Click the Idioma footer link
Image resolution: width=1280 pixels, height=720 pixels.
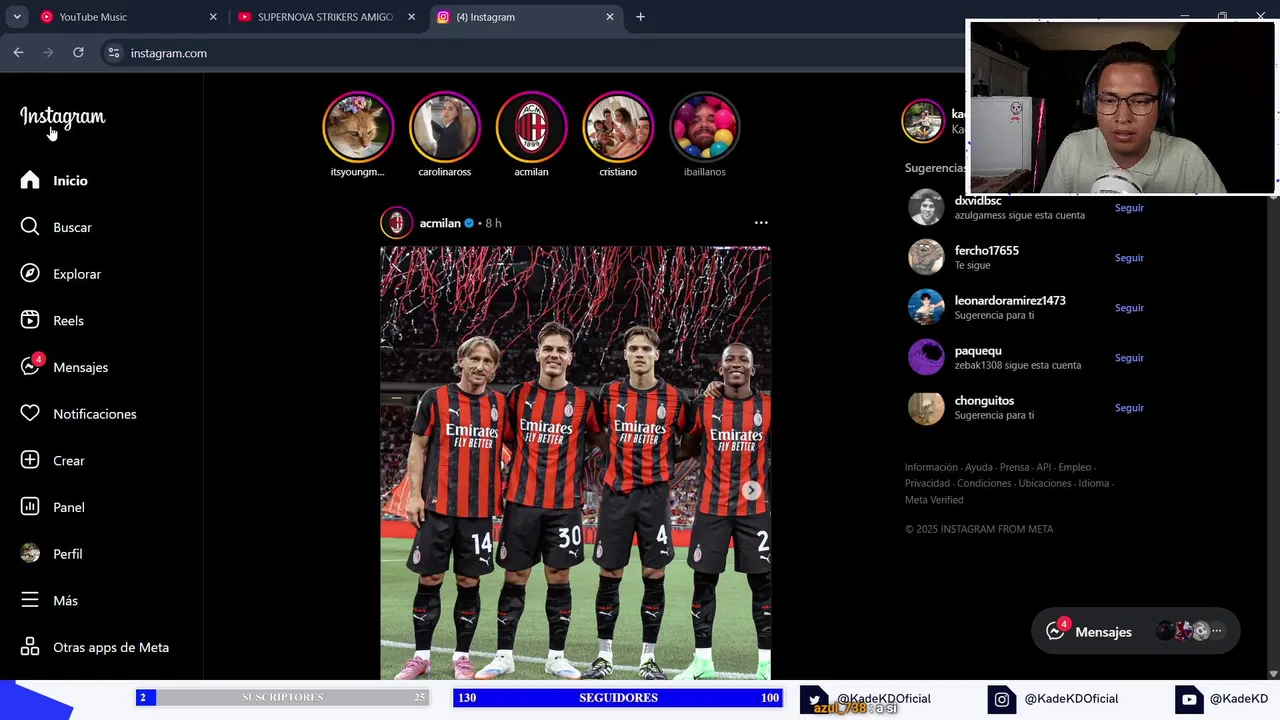coord(1093,483)
